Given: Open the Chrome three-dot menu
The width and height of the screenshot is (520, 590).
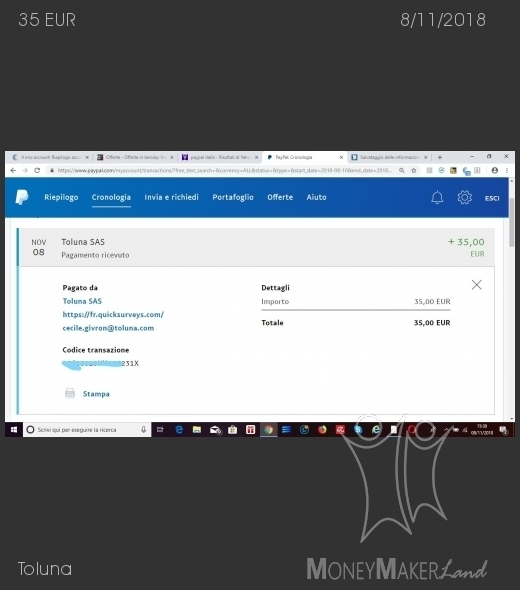Looking at the screenshot, I should (507, 170).
